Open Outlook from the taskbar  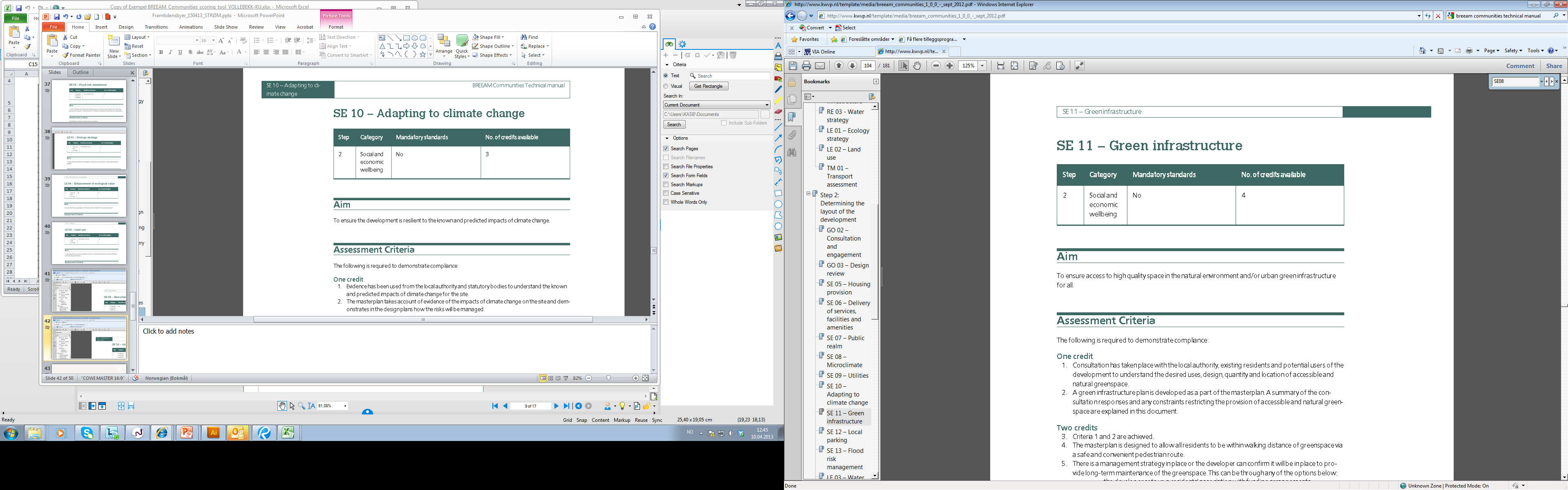[x=237, y=433]
